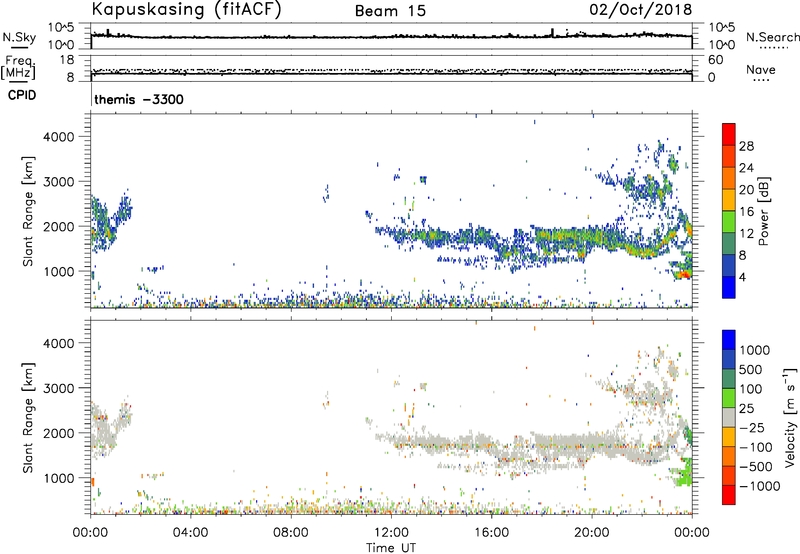Image resolution: width=800 pixels, height=554 pixels.
Task: Click the 'N.Search' legend label
Action: pyautogui.click(x=772, y=37)
